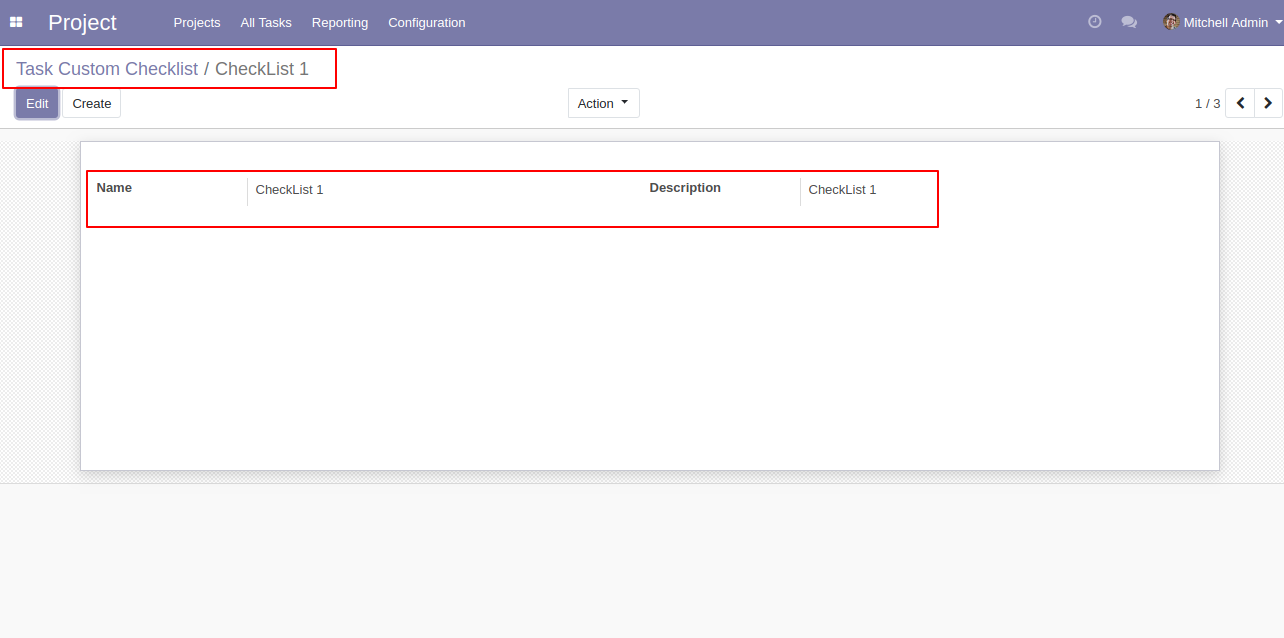This screenshot has width=1284, height=638.
Task: Open the Projects menu
Action: [197, 22]
